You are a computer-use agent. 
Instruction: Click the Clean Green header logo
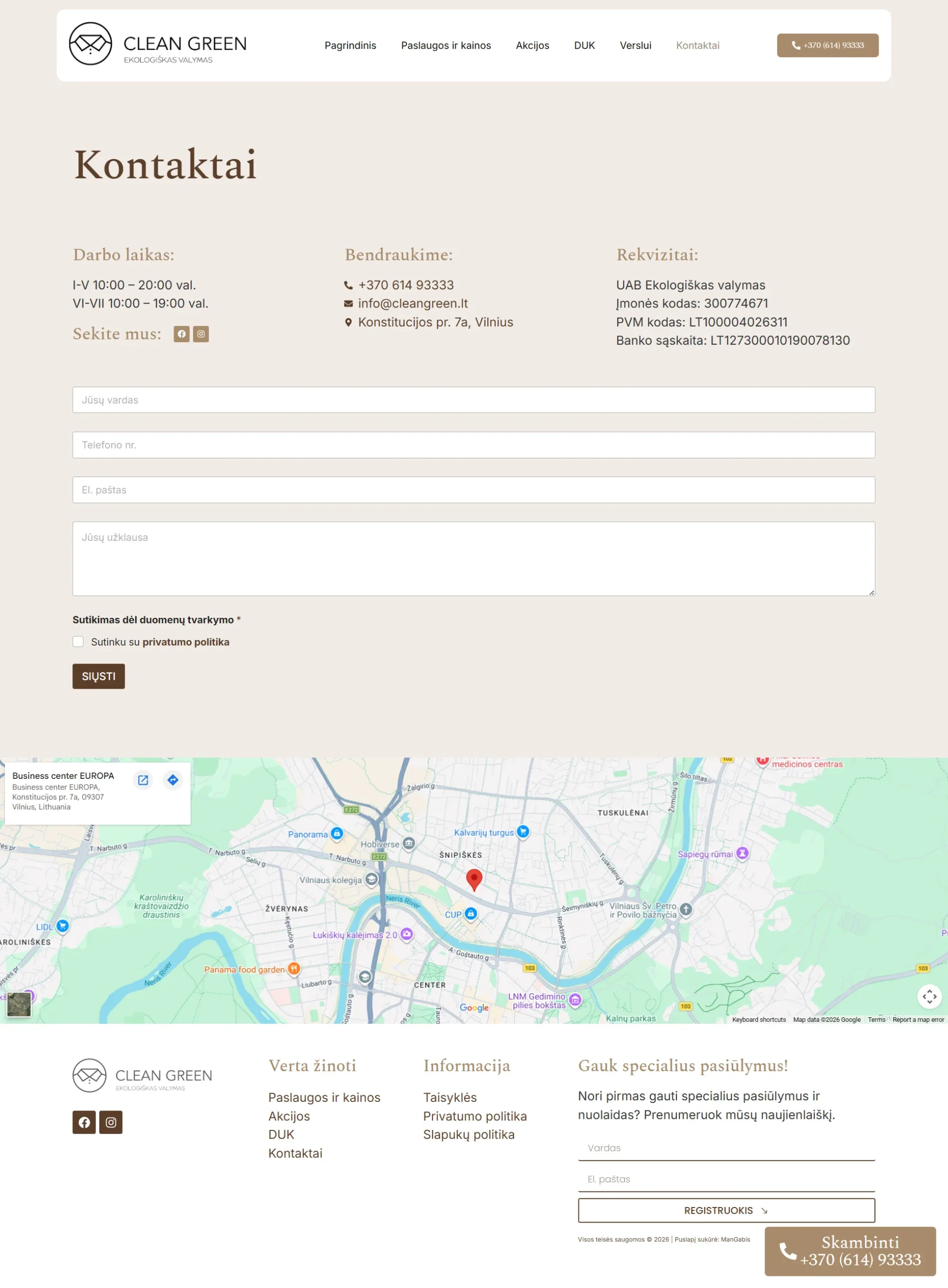point(158,44)
